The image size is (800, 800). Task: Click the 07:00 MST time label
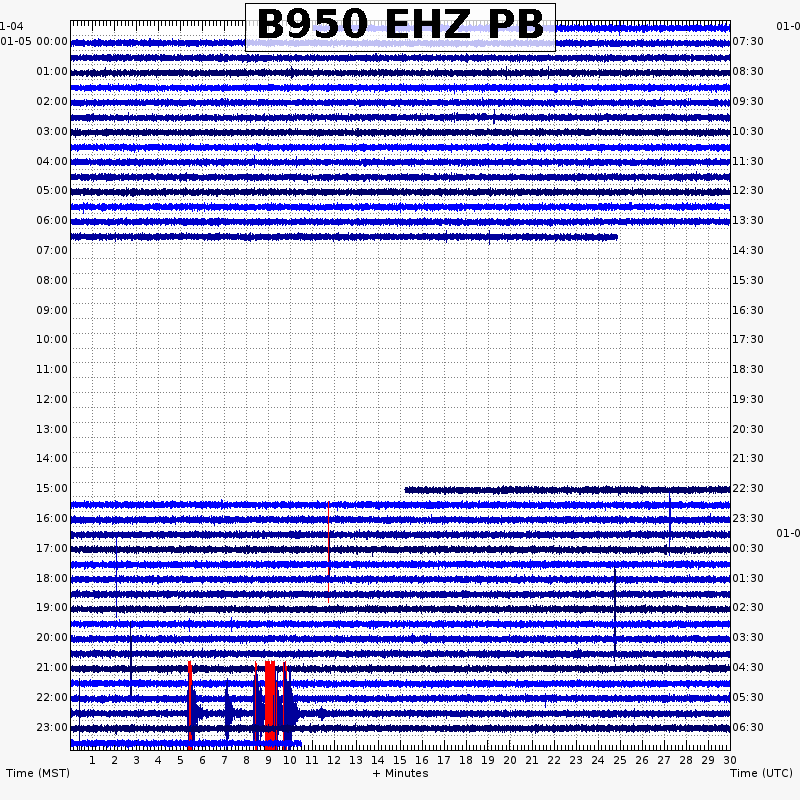tap(52, 251)
